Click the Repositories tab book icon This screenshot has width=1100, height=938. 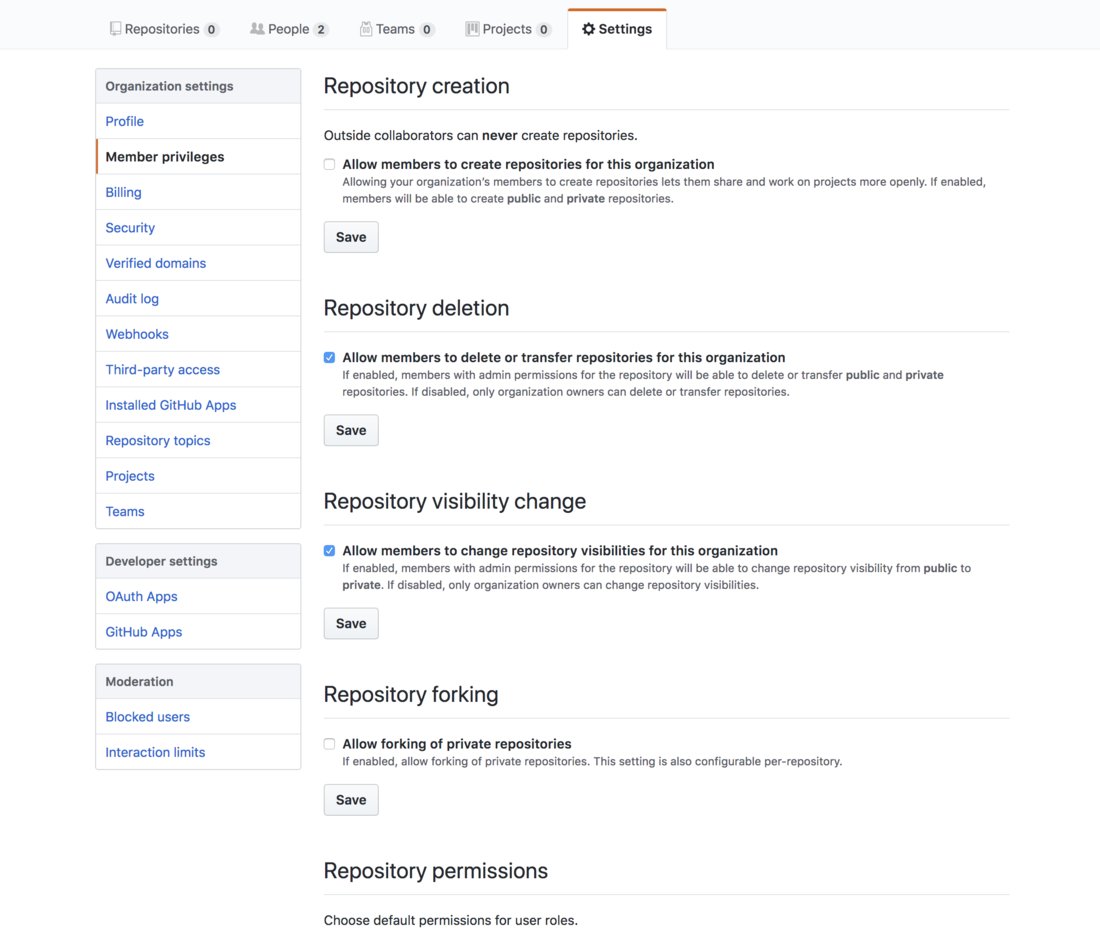click(x=115, y=29)
